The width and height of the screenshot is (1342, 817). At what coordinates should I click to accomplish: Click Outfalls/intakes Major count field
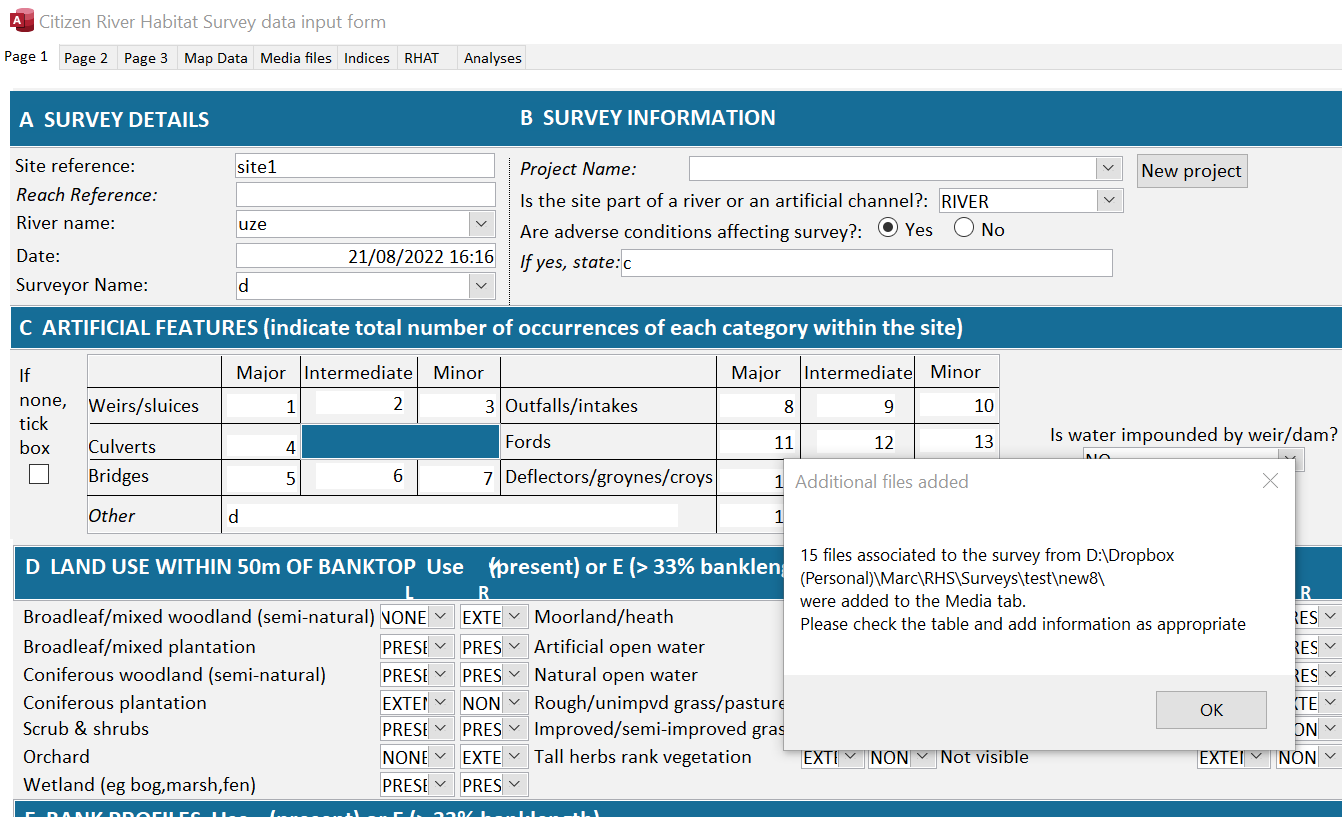(x=758, y=406)
